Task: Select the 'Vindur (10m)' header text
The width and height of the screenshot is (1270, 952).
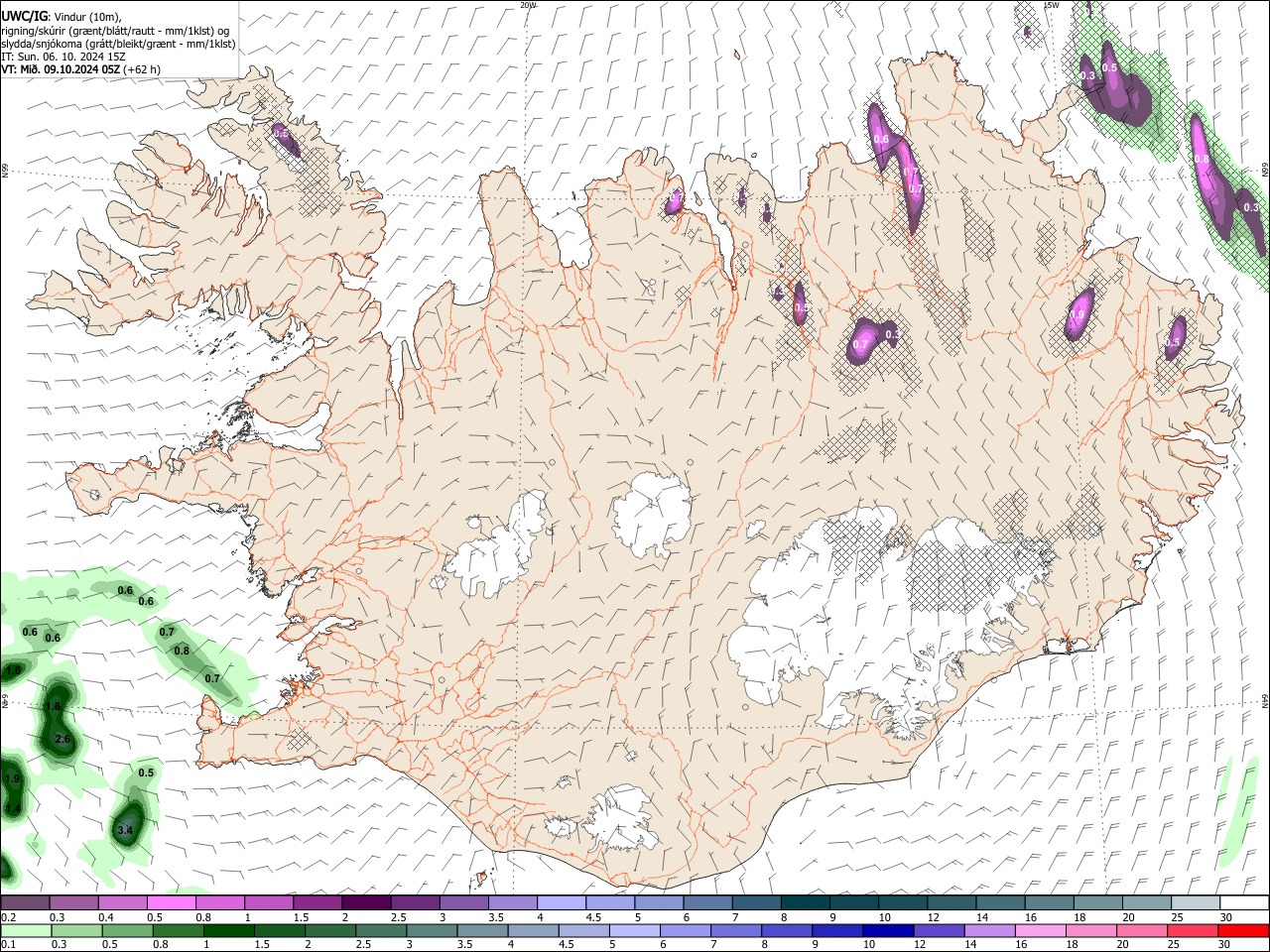Action: [86, 18]
